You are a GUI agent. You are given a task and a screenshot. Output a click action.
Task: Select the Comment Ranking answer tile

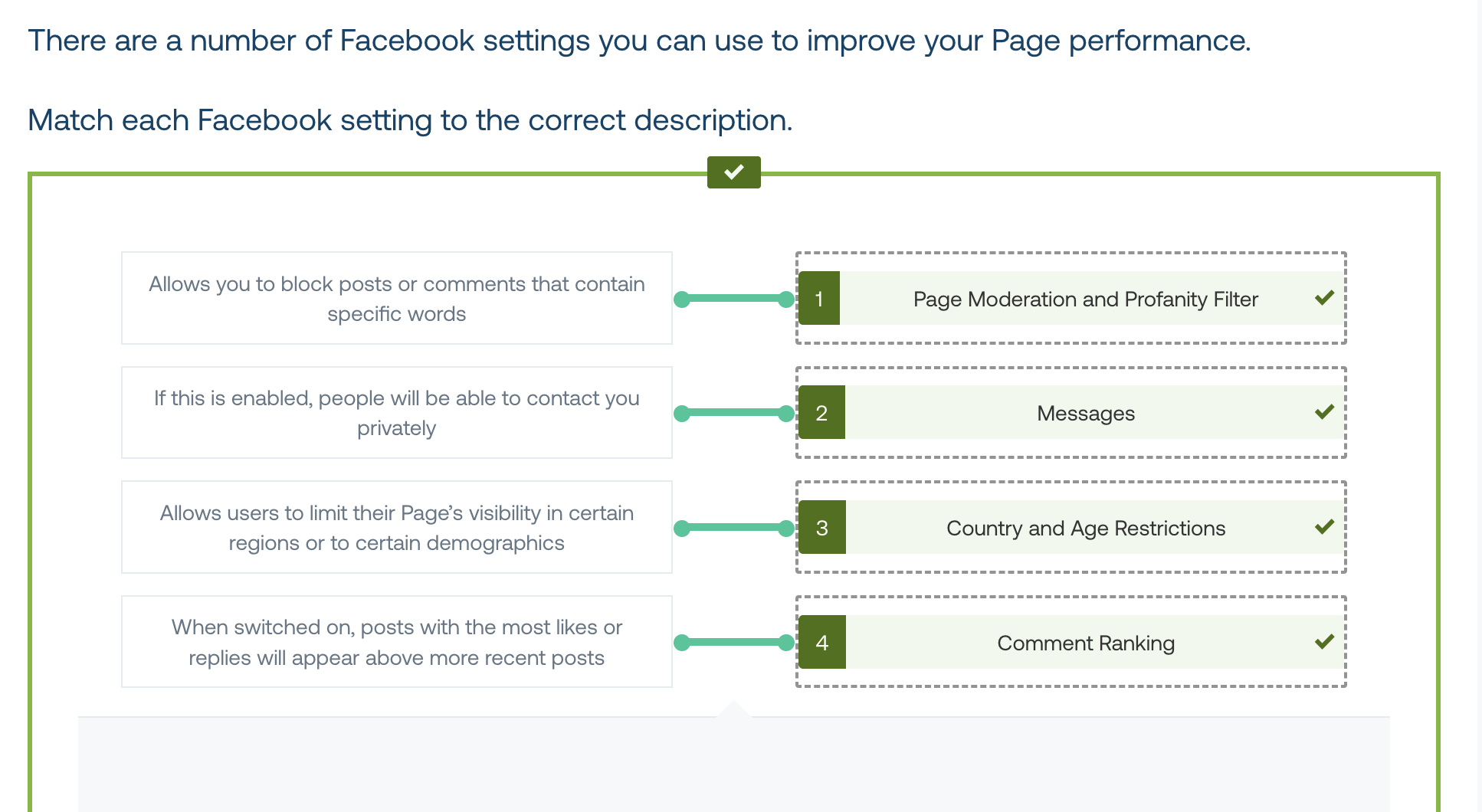click(1071, 642)
